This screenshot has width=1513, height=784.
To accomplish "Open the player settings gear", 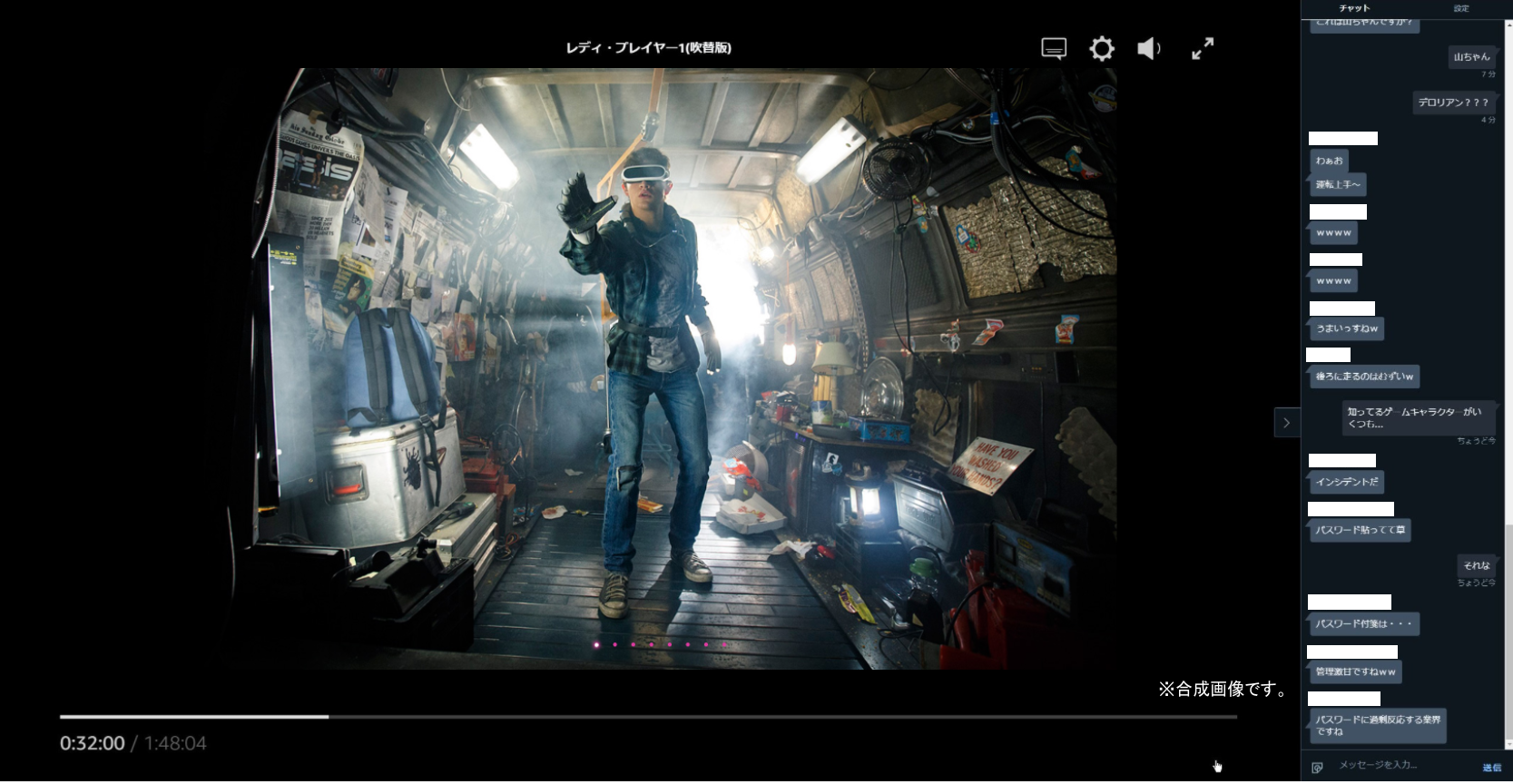I will coord(1102,48).
